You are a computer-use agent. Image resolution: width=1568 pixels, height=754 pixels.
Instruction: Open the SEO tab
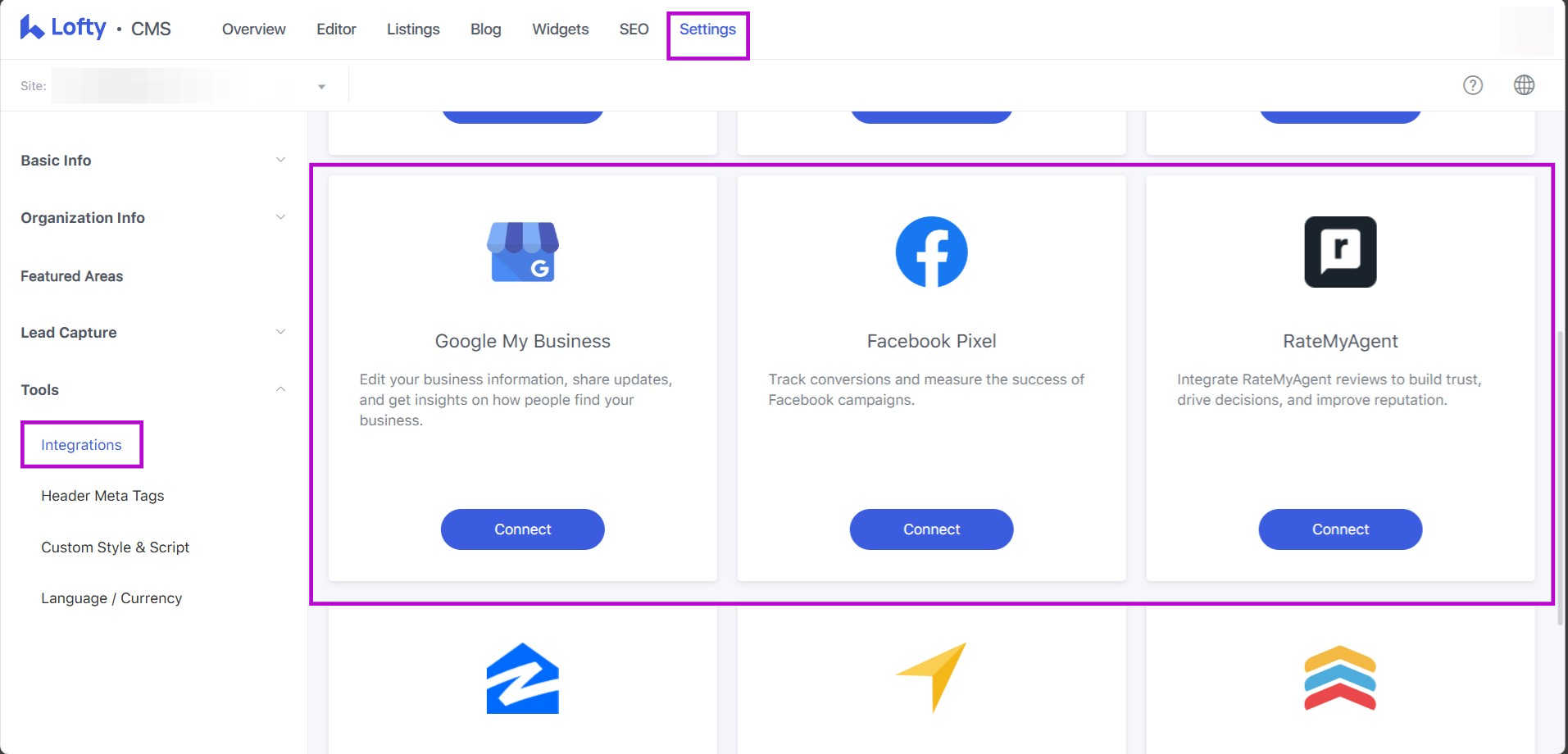point(634,30)
